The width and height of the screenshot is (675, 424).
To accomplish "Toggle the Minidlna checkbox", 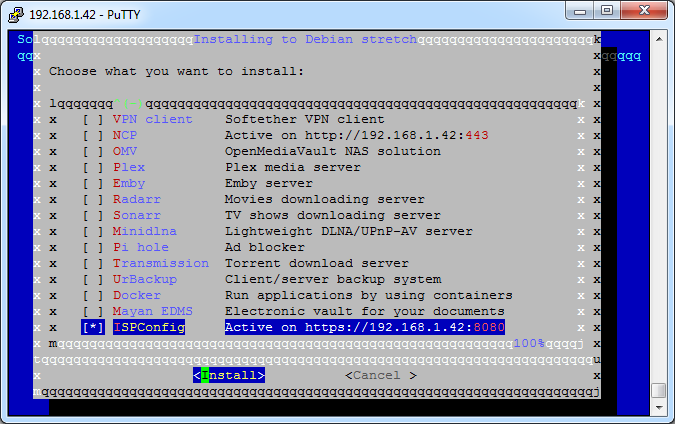I will (x=93, y=232).
